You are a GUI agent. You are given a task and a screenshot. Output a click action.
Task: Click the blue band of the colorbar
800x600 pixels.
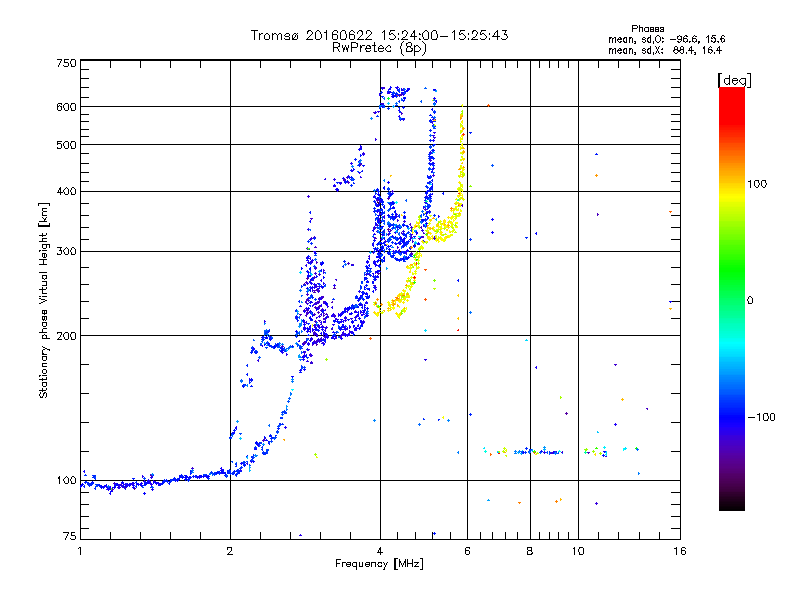pyautogui.click(x=732, y=416)
